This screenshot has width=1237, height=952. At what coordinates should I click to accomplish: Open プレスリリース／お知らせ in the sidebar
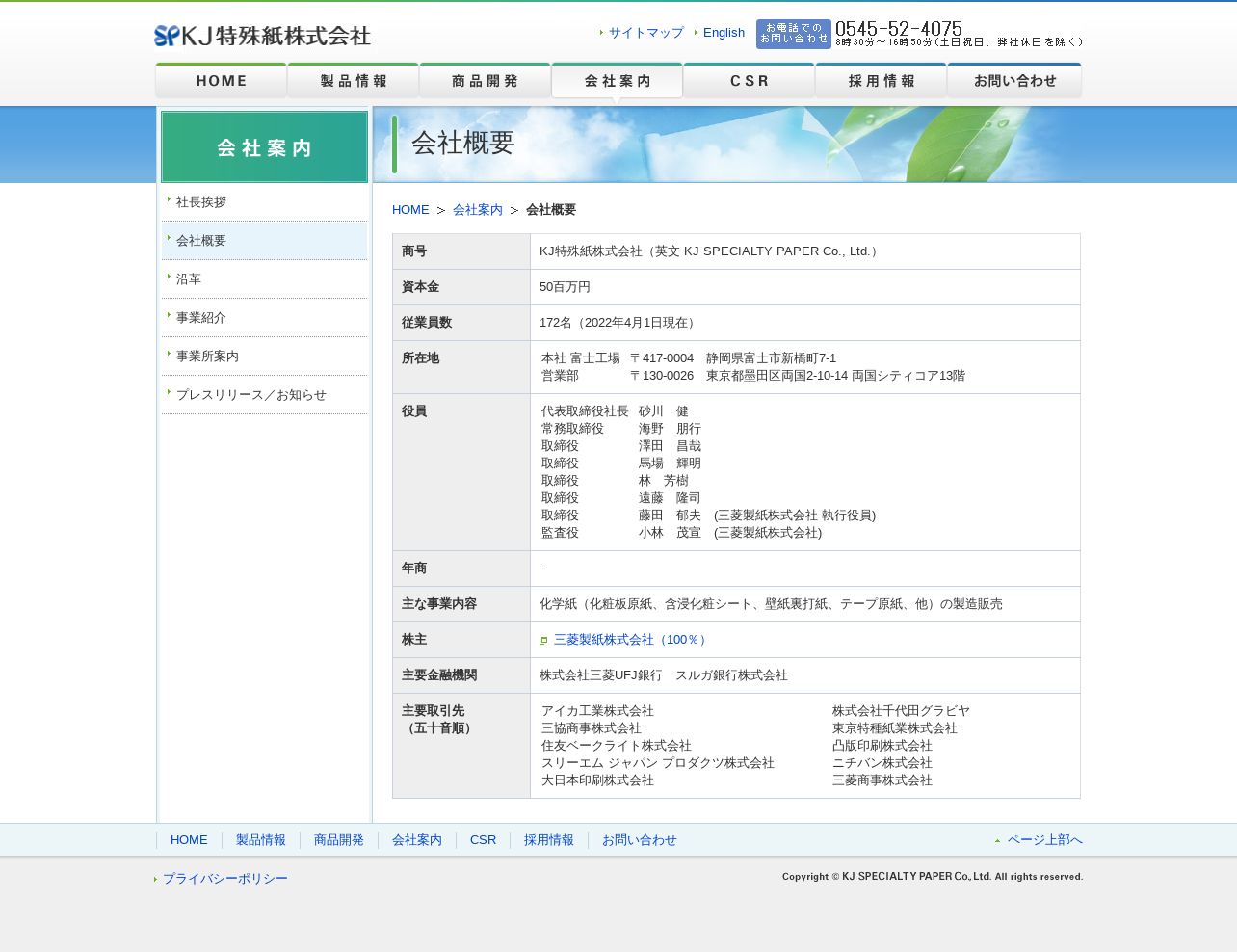(264, 395)
